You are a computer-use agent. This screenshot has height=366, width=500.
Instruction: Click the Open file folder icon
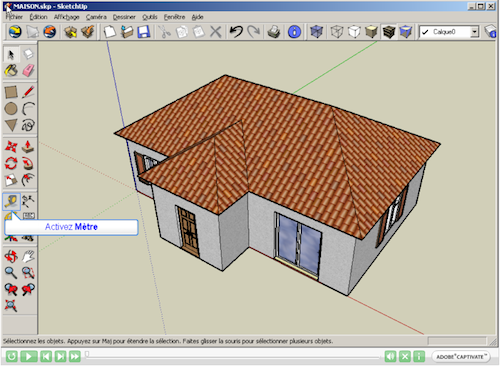[x=127, y=32]
